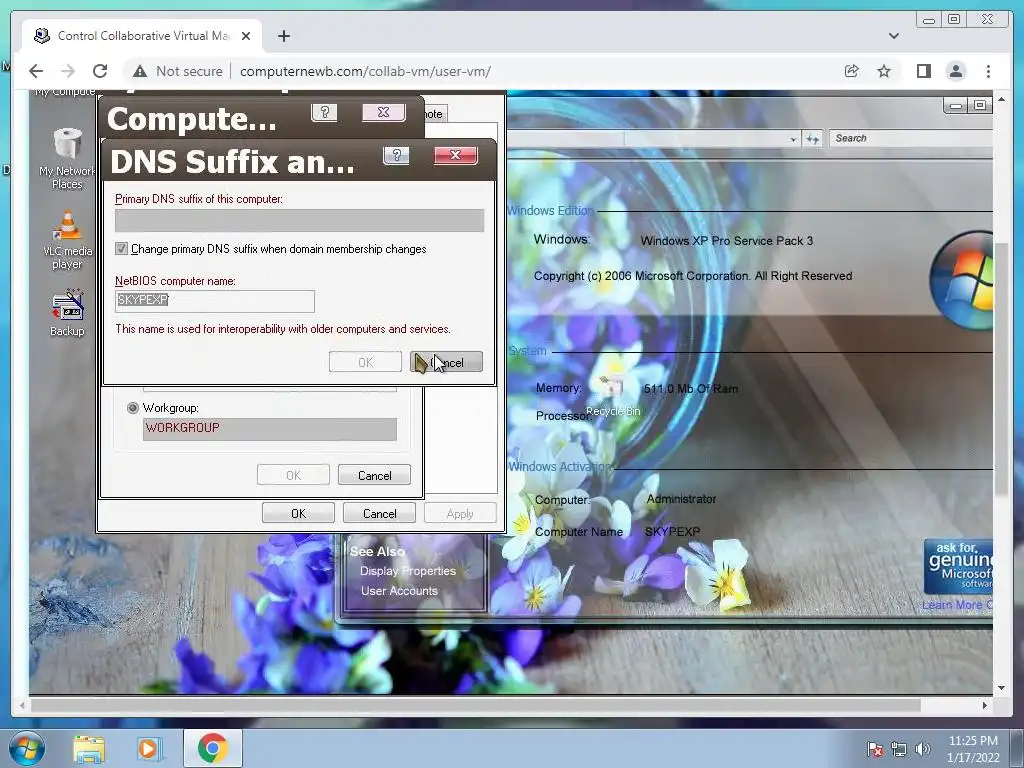Click Windows XP Pro Service Pack 3 text
Screen dimensions: 1024x768
pyautogui.click(x=727, y=240)
